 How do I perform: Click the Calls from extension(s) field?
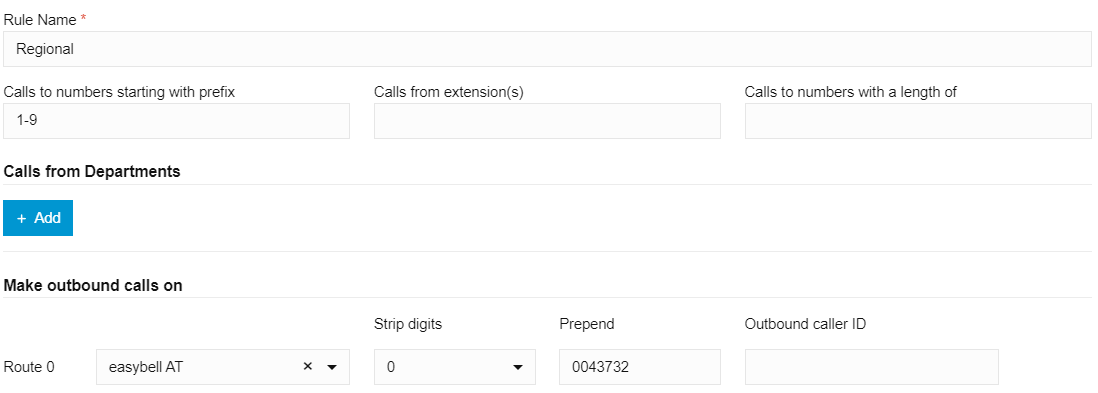tap(547, 120)
